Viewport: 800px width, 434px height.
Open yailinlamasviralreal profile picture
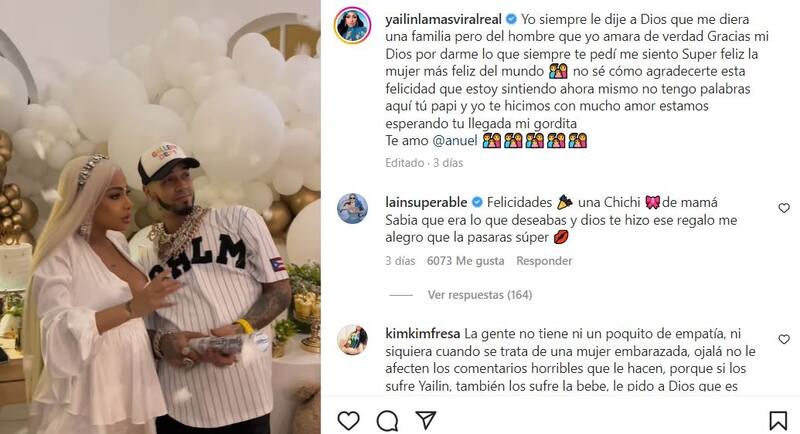click(353, 26)
